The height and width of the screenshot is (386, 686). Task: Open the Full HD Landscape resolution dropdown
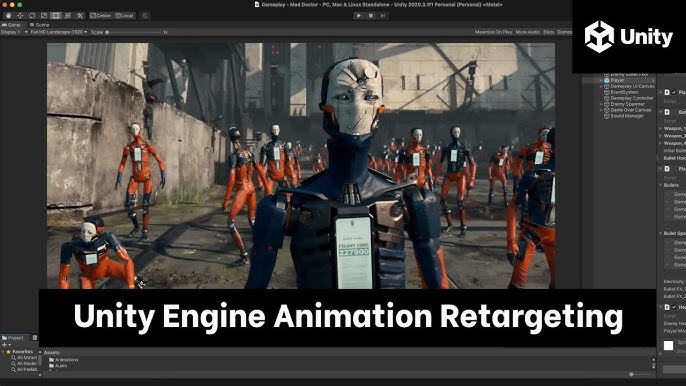pos(59,32)
